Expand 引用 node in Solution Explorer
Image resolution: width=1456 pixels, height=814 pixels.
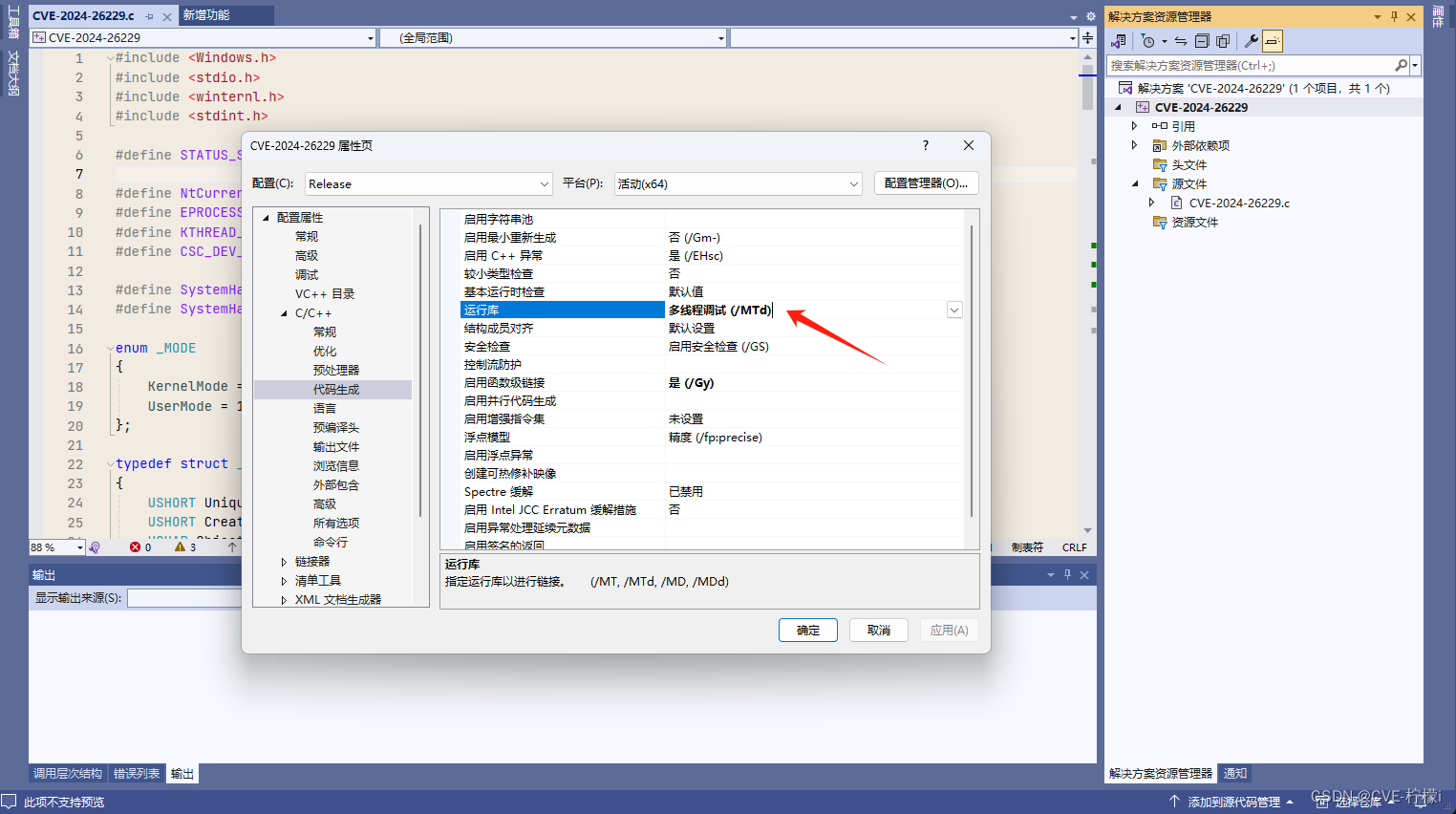pyautogui.click(x=1134, y=126)
